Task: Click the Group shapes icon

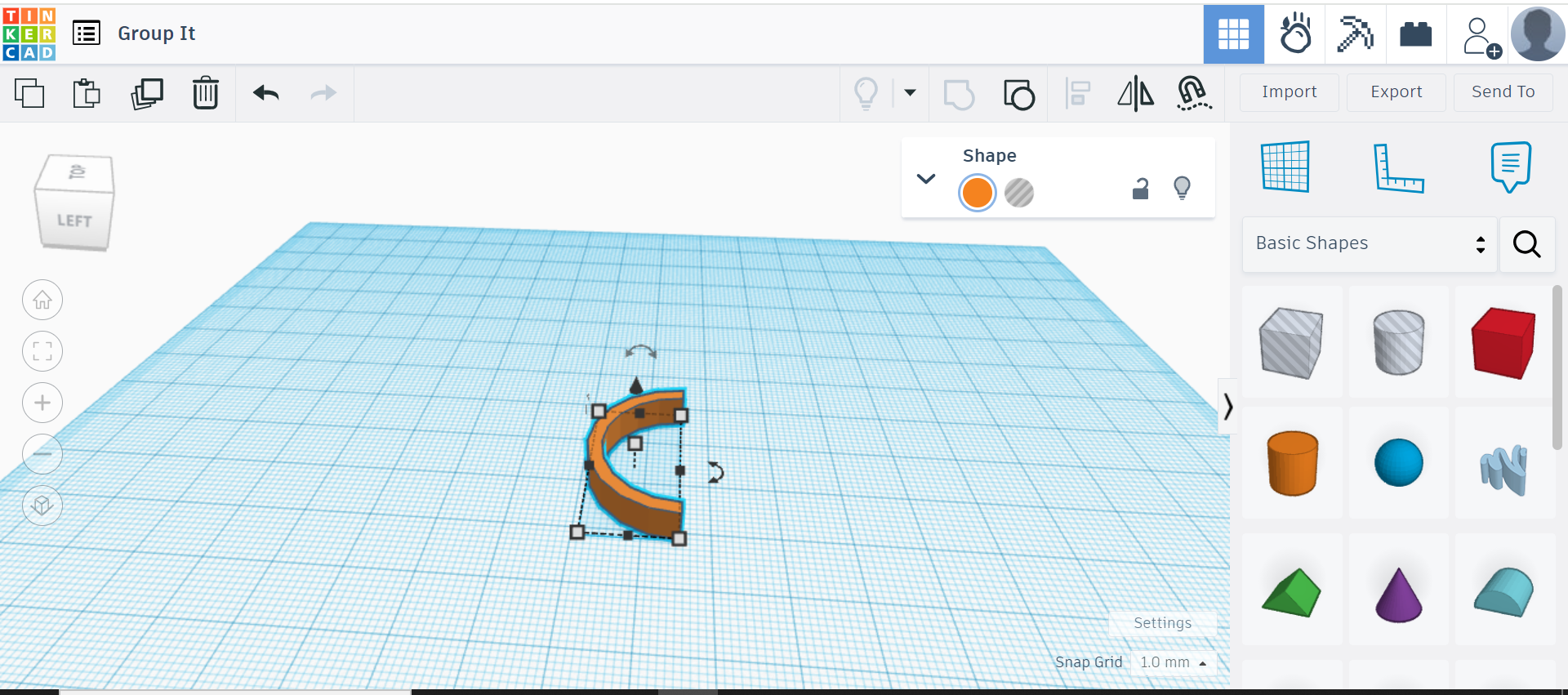Action: click(x=959, y=94)
